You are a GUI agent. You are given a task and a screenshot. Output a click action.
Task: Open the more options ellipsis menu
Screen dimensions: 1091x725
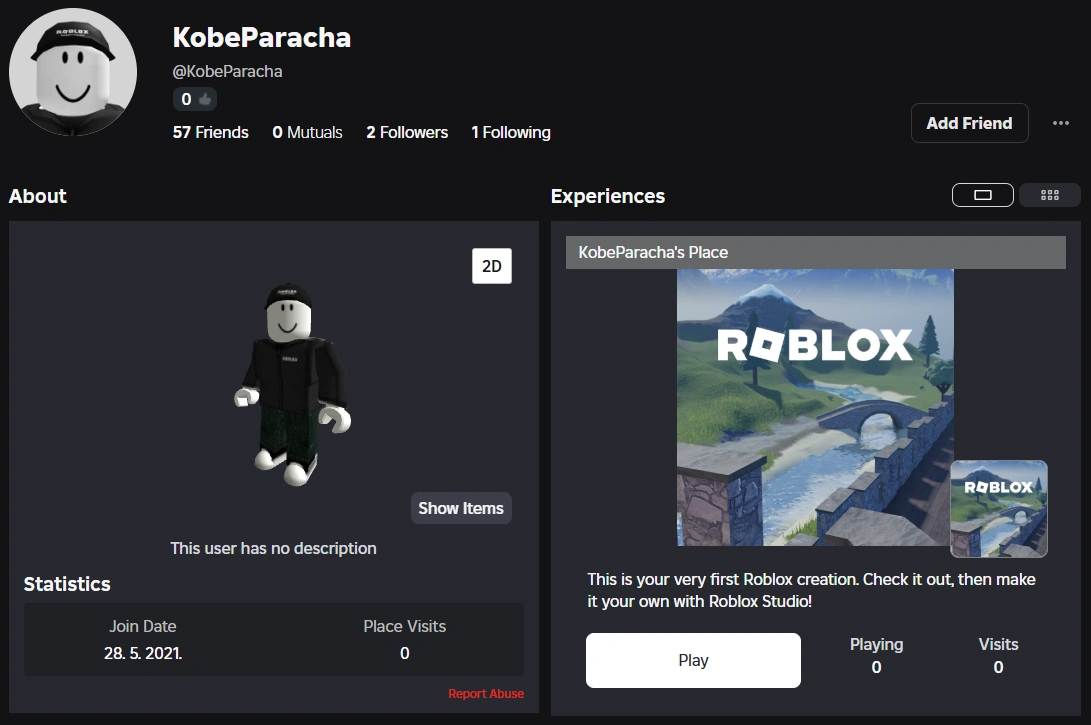pyautogui.click(x=1061, y=123)
